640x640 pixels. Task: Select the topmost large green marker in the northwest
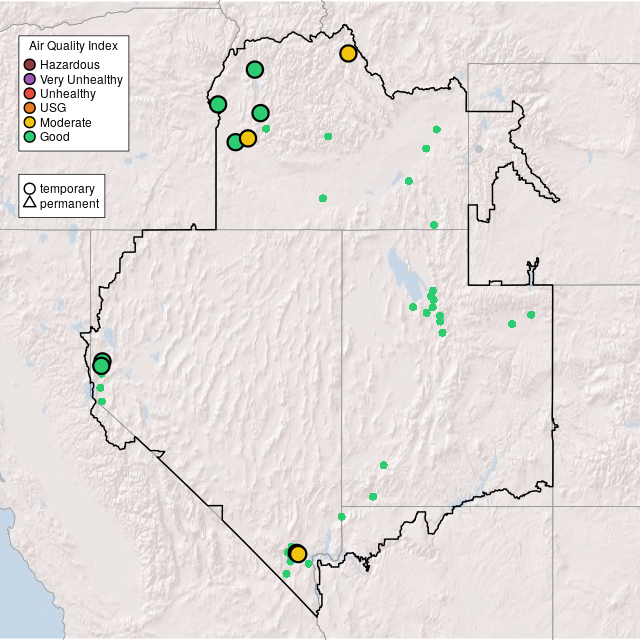(x=255, y=69)
